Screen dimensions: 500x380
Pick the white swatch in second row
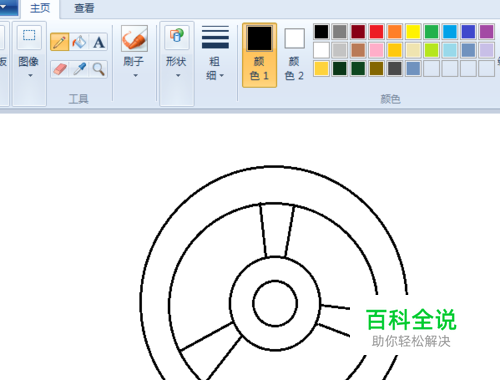click(321, 50)
